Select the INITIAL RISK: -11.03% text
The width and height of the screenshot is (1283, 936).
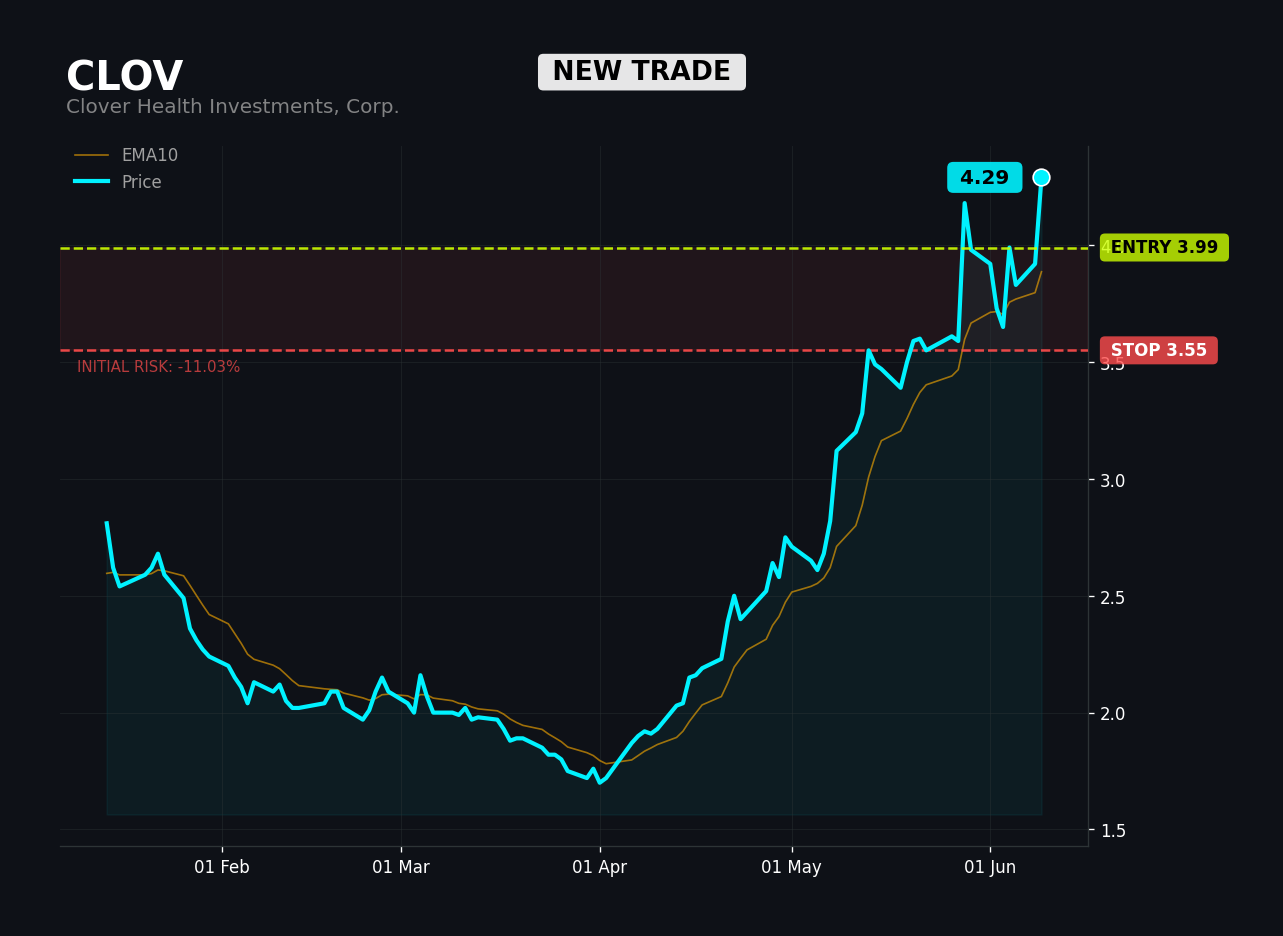click(x=159, y=367)
